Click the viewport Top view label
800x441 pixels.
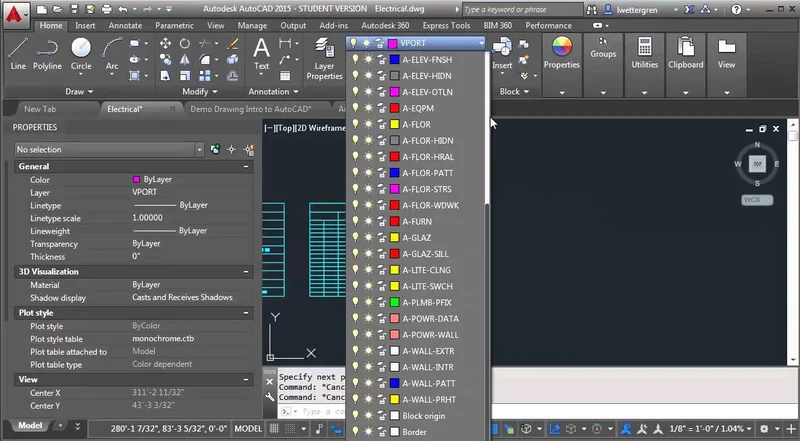(285, 128)
